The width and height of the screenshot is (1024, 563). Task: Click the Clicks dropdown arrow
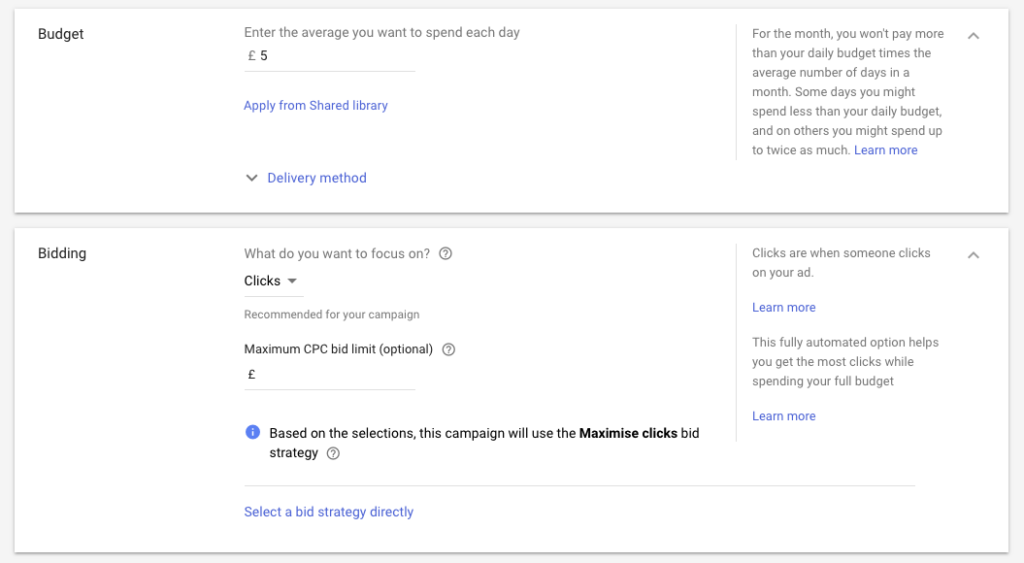pos(293,281)
